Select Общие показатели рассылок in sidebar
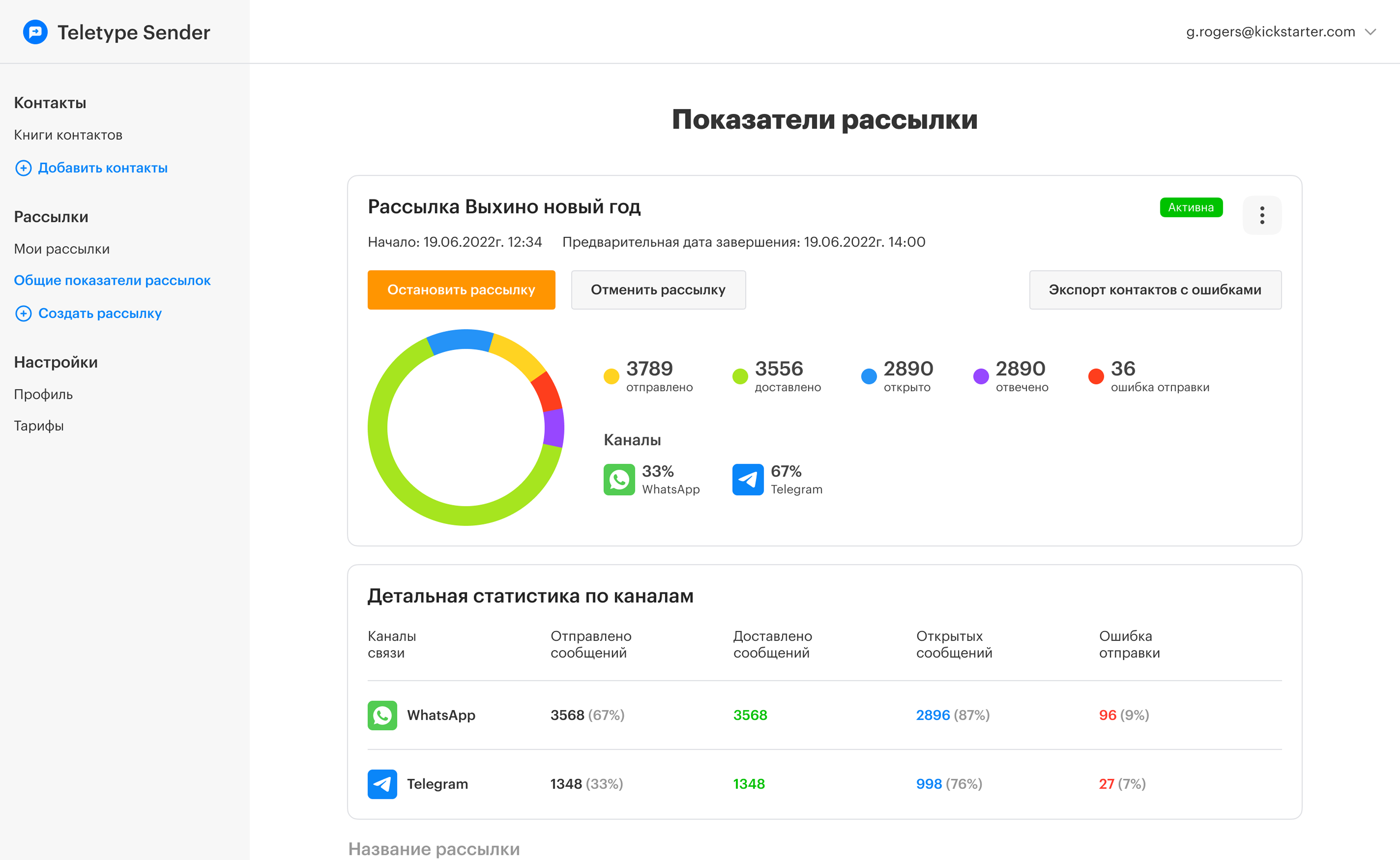The width and height of the screenshot is (1400, 860). pyautogui.click(x=112, y=280)
